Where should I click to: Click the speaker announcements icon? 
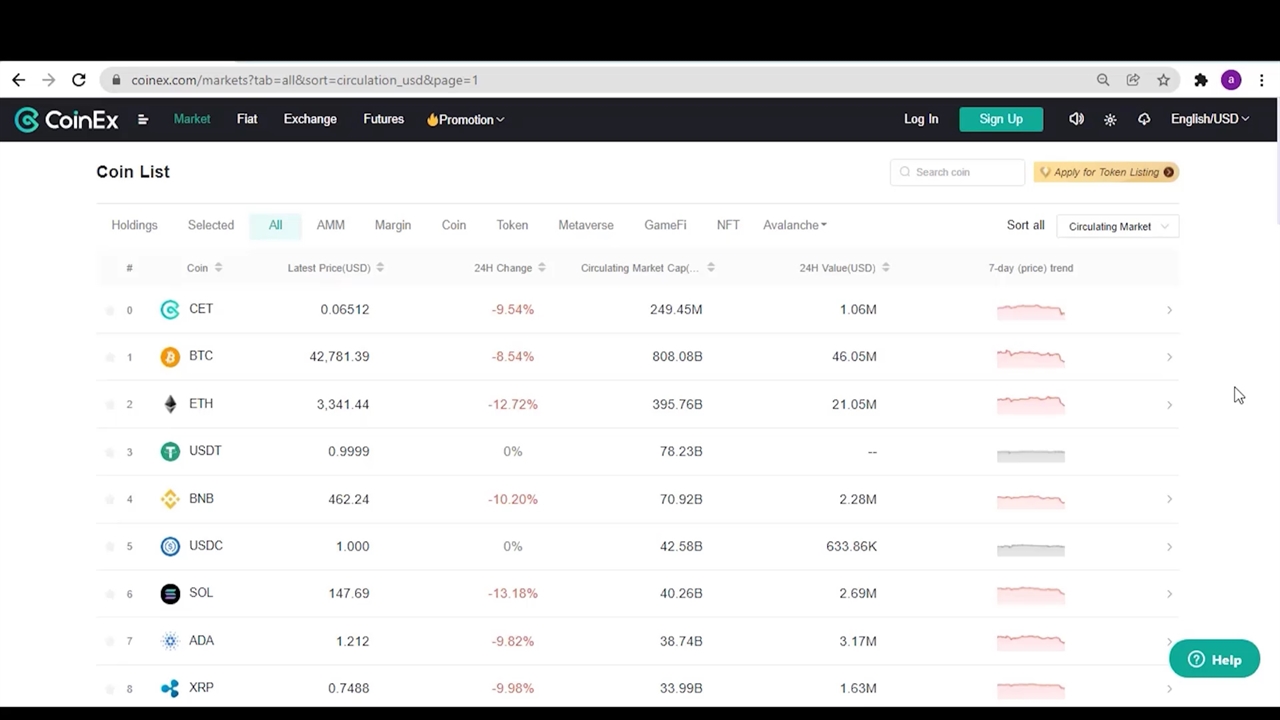tap(1076, 119)
